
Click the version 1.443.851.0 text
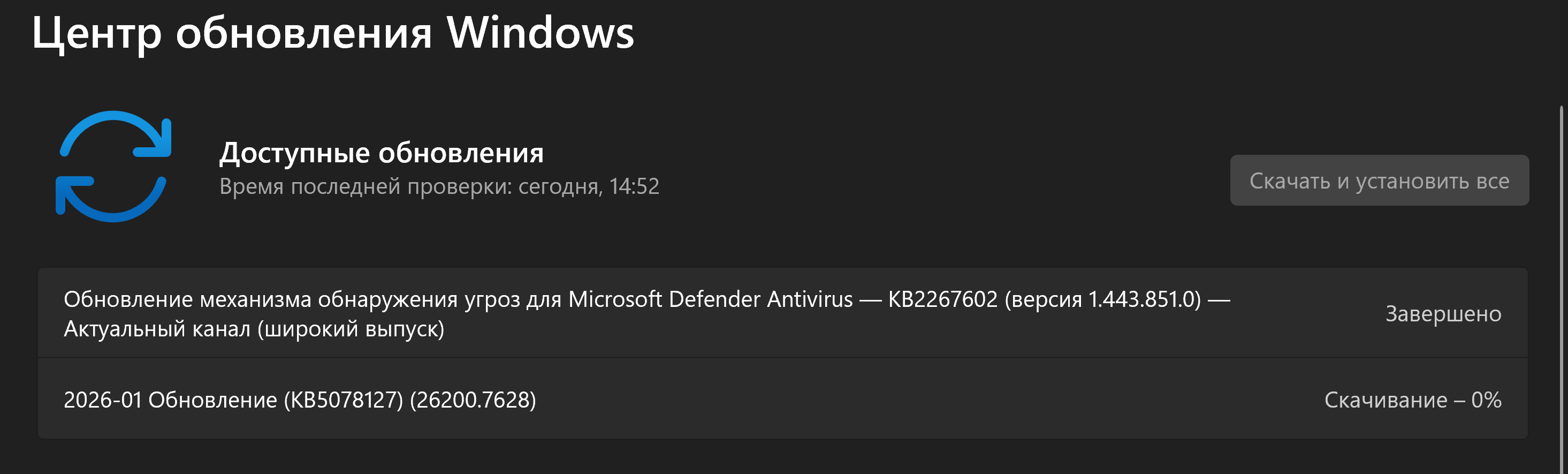(x=1144, y=299)
